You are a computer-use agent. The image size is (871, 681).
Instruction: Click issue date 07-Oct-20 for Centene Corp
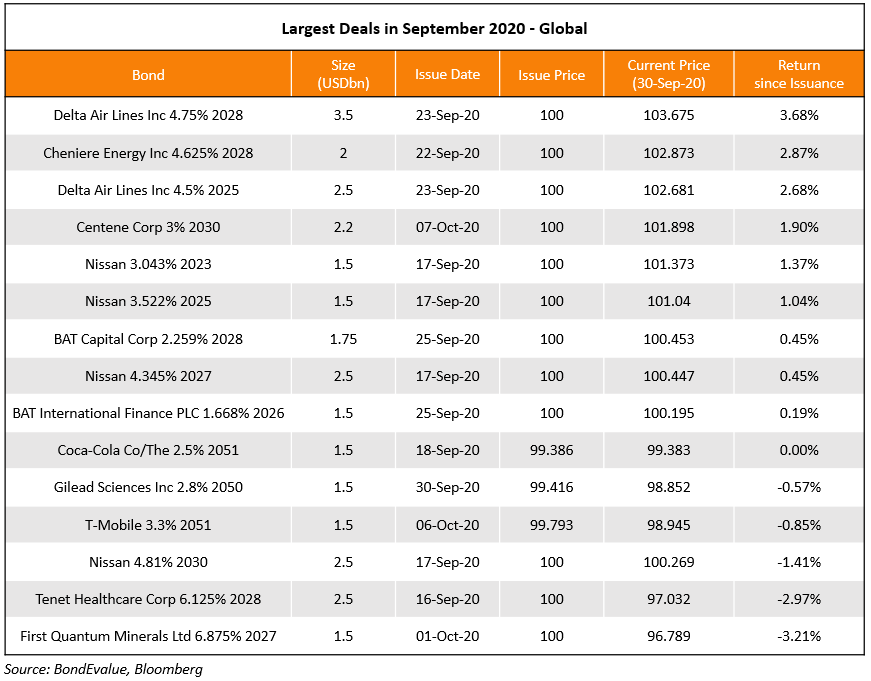coord(447,227)
